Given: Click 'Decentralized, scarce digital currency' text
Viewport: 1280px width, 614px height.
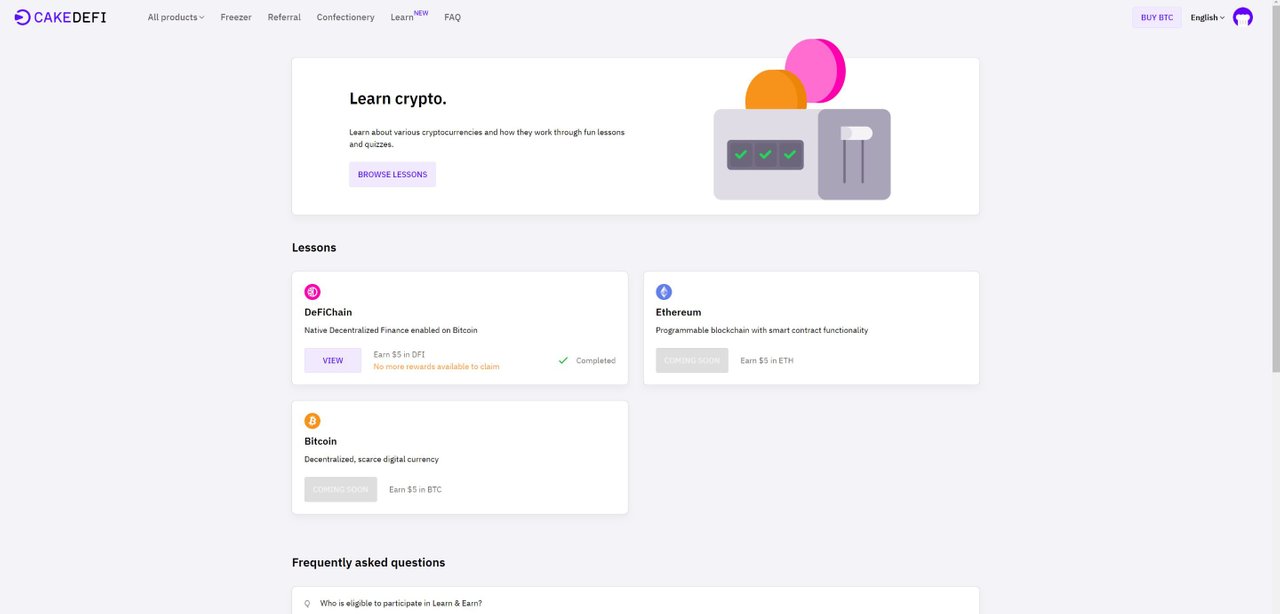Looking at the screenshot, I should tap(371, 459).
